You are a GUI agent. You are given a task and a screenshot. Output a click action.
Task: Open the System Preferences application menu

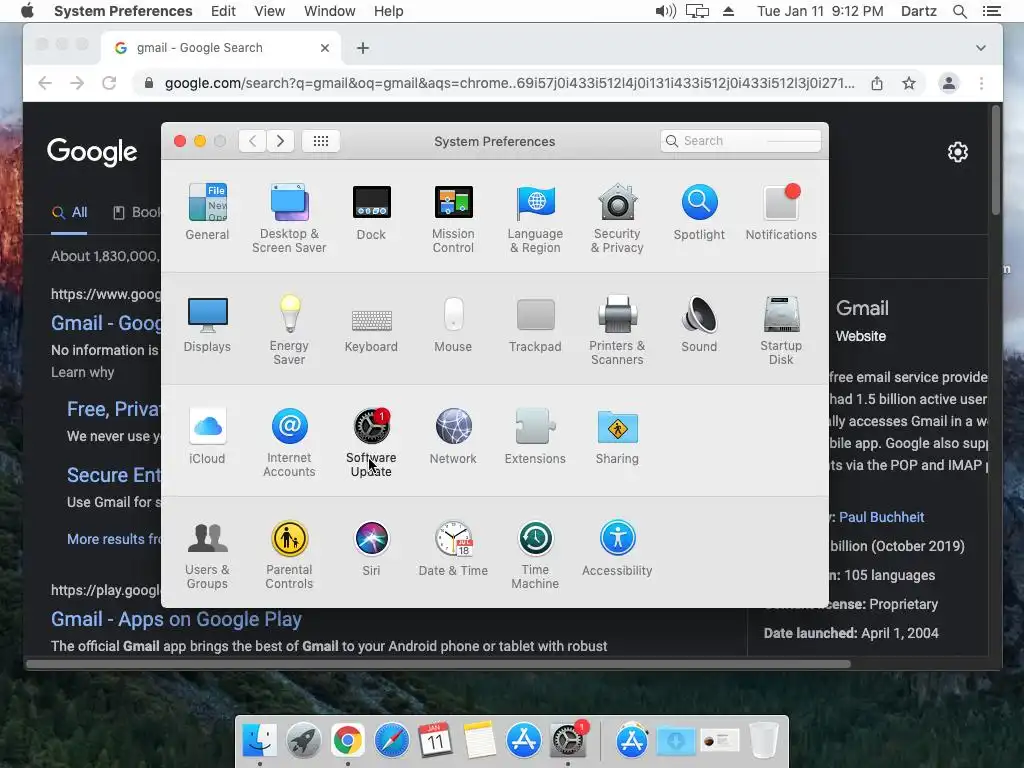(x=123, y=11)
